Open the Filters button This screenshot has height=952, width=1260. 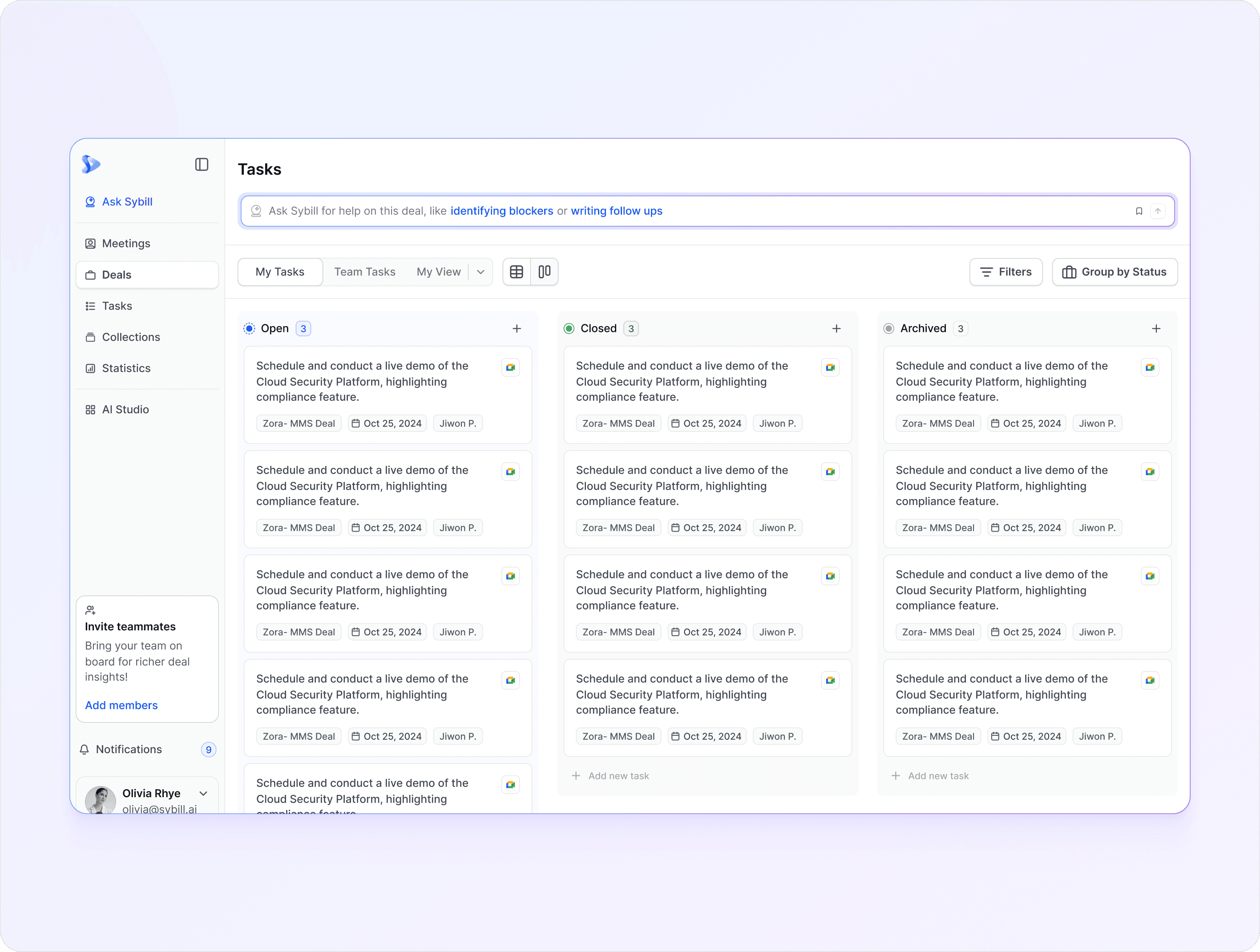click(1006, 272)
